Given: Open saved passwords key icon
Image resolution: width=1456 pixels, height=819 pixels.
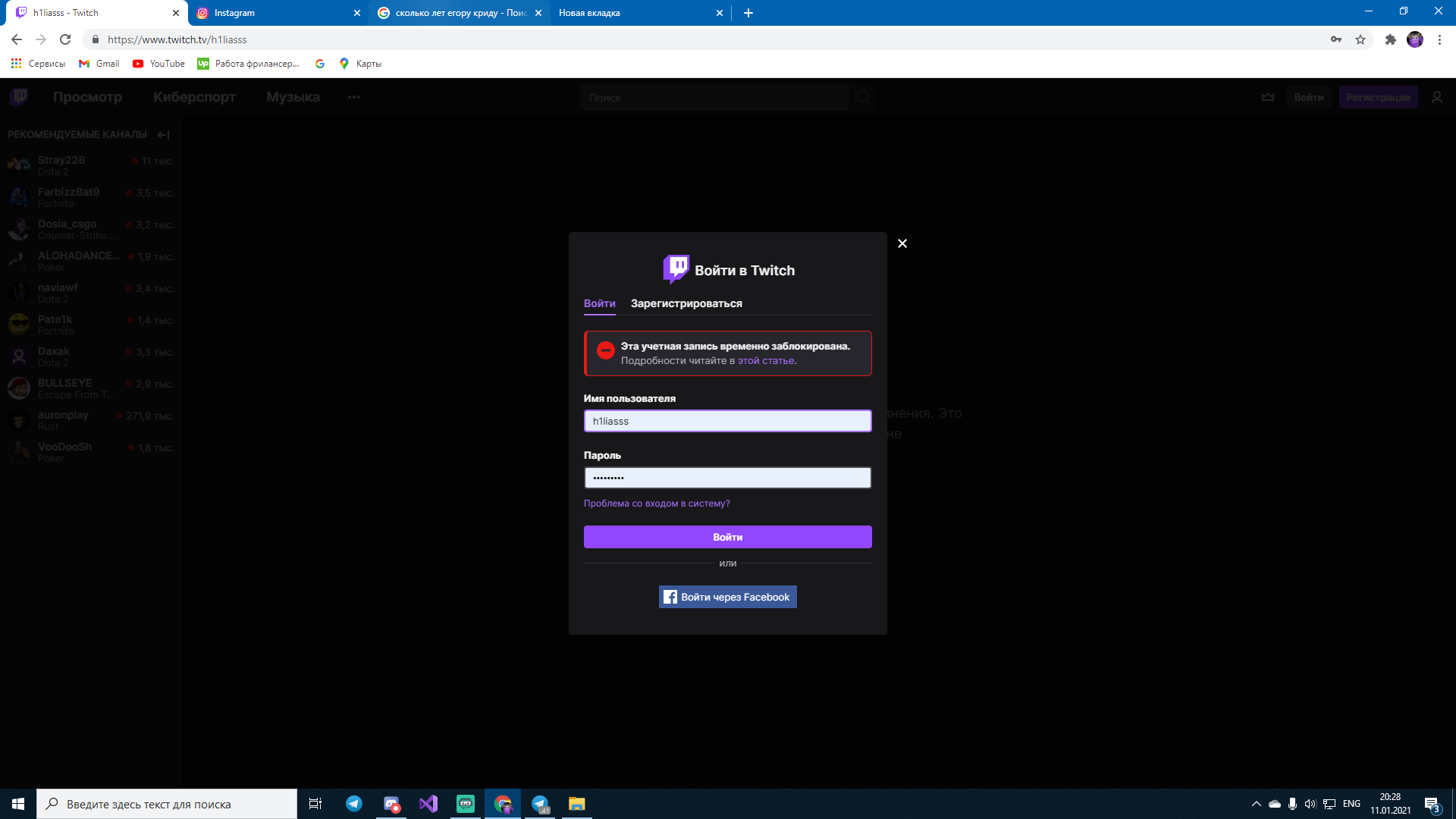Looking at the screenshot, I should pos(1336,39).
